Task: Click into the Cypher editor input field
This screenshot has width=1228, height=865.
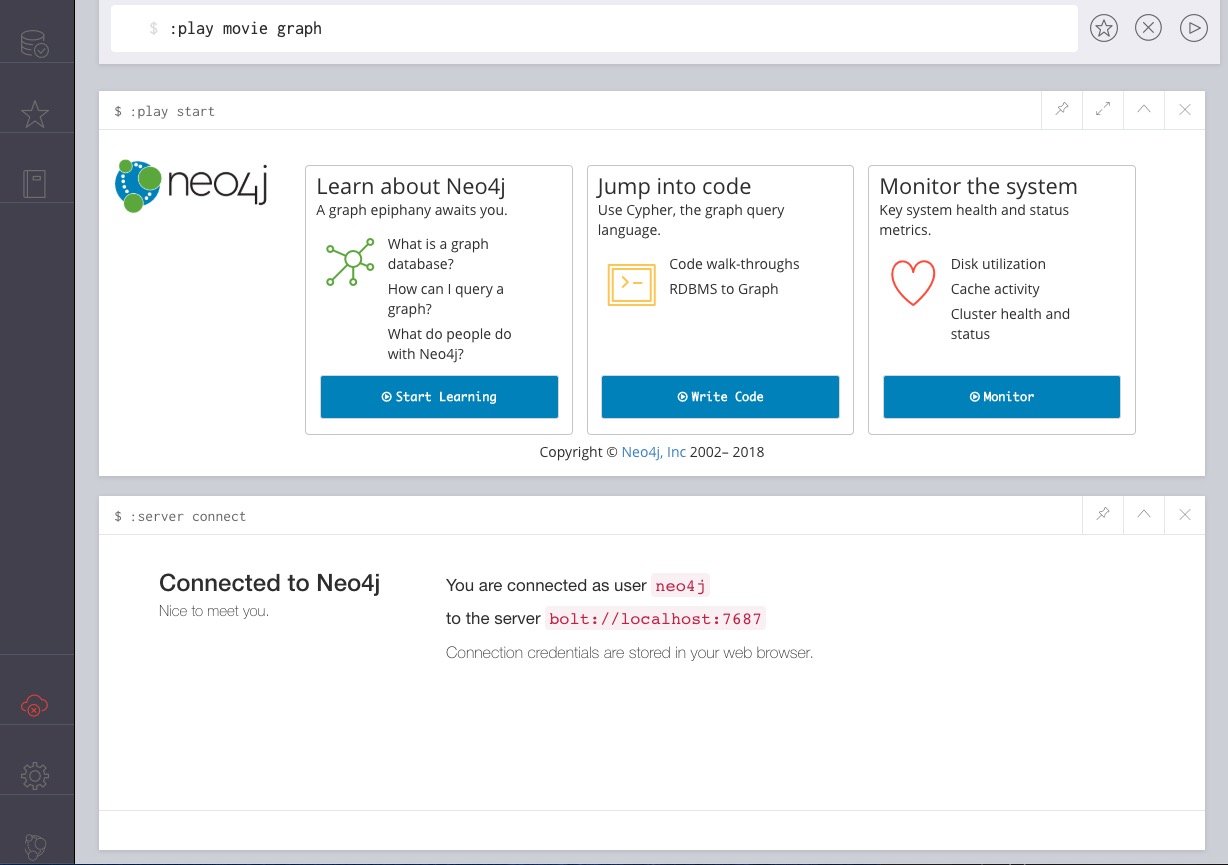Action: click(594, 28)
